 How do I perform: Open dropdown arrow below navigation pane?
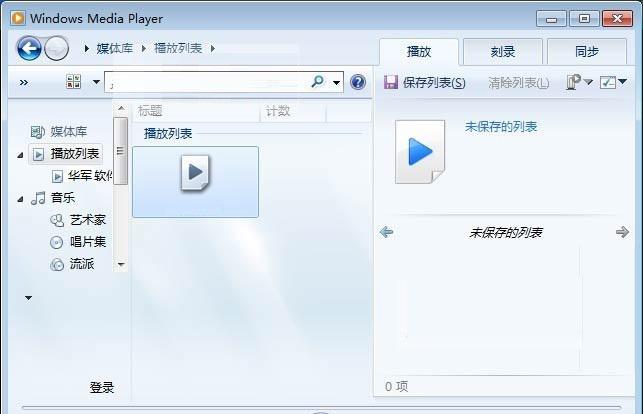28,298
